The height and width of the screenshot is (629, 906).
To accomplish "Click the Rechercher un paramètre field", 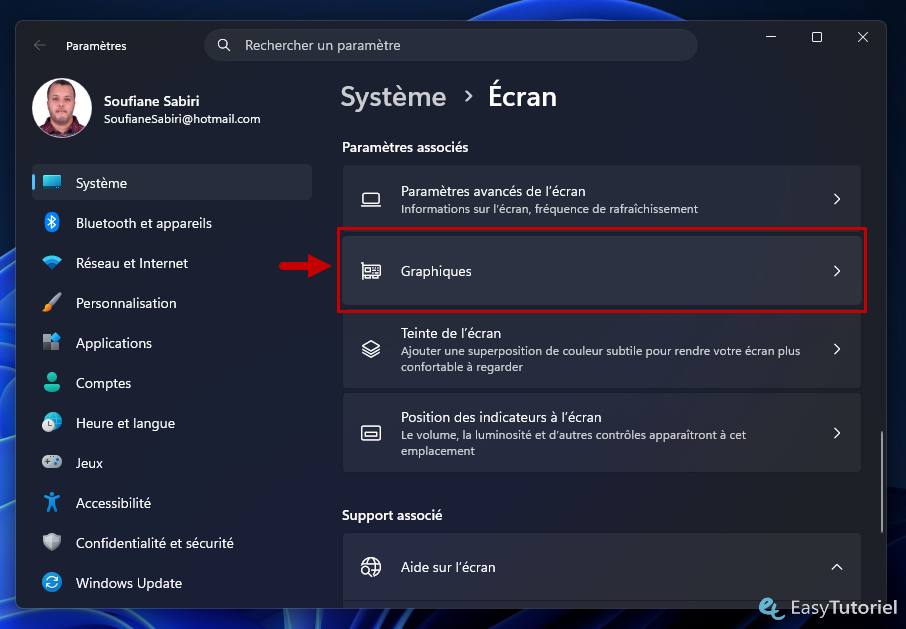I will [451, 45].
